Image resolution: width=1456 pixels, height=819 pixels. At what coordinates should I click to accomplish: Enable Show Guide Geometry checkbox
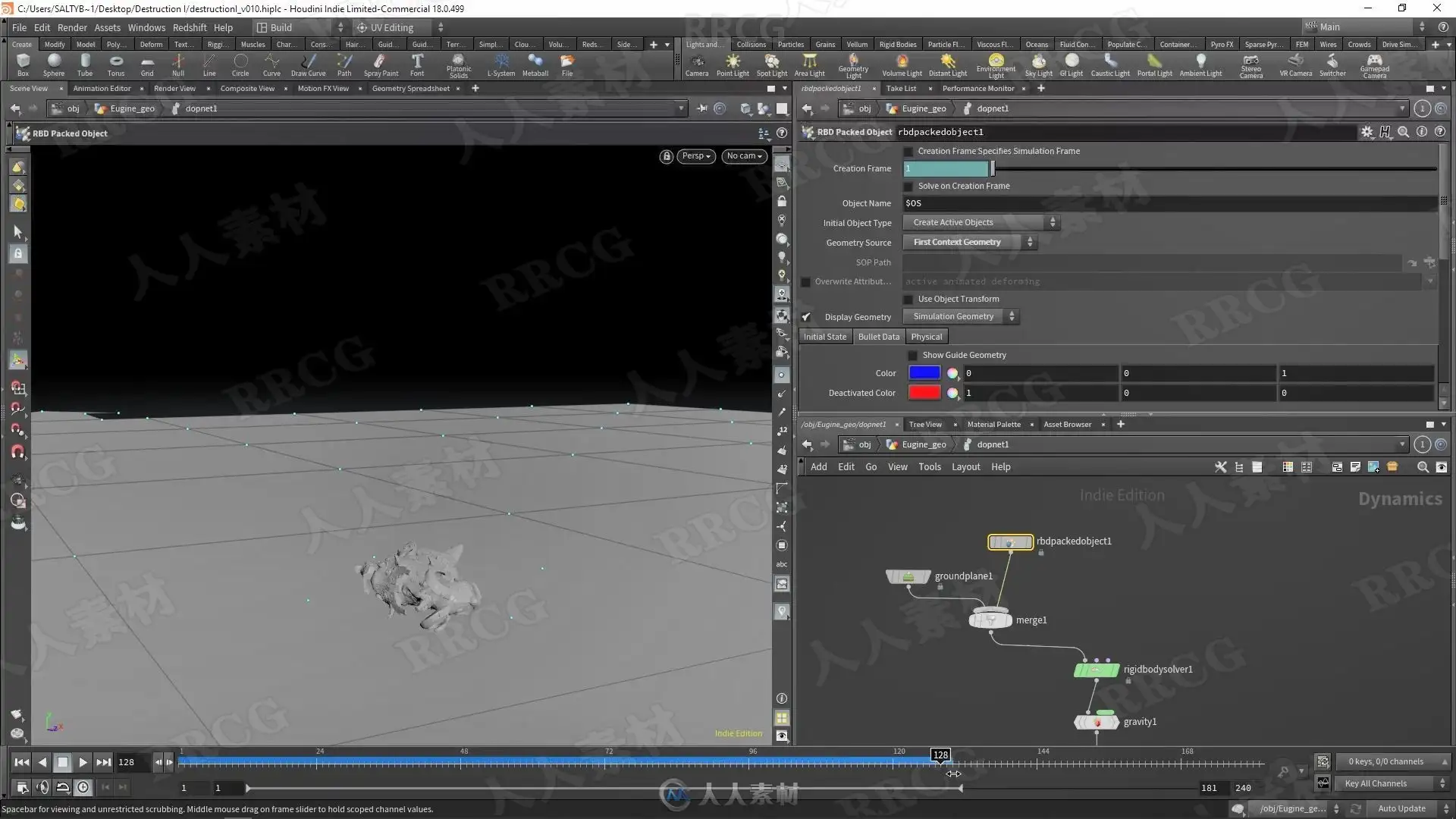(913, 356)
